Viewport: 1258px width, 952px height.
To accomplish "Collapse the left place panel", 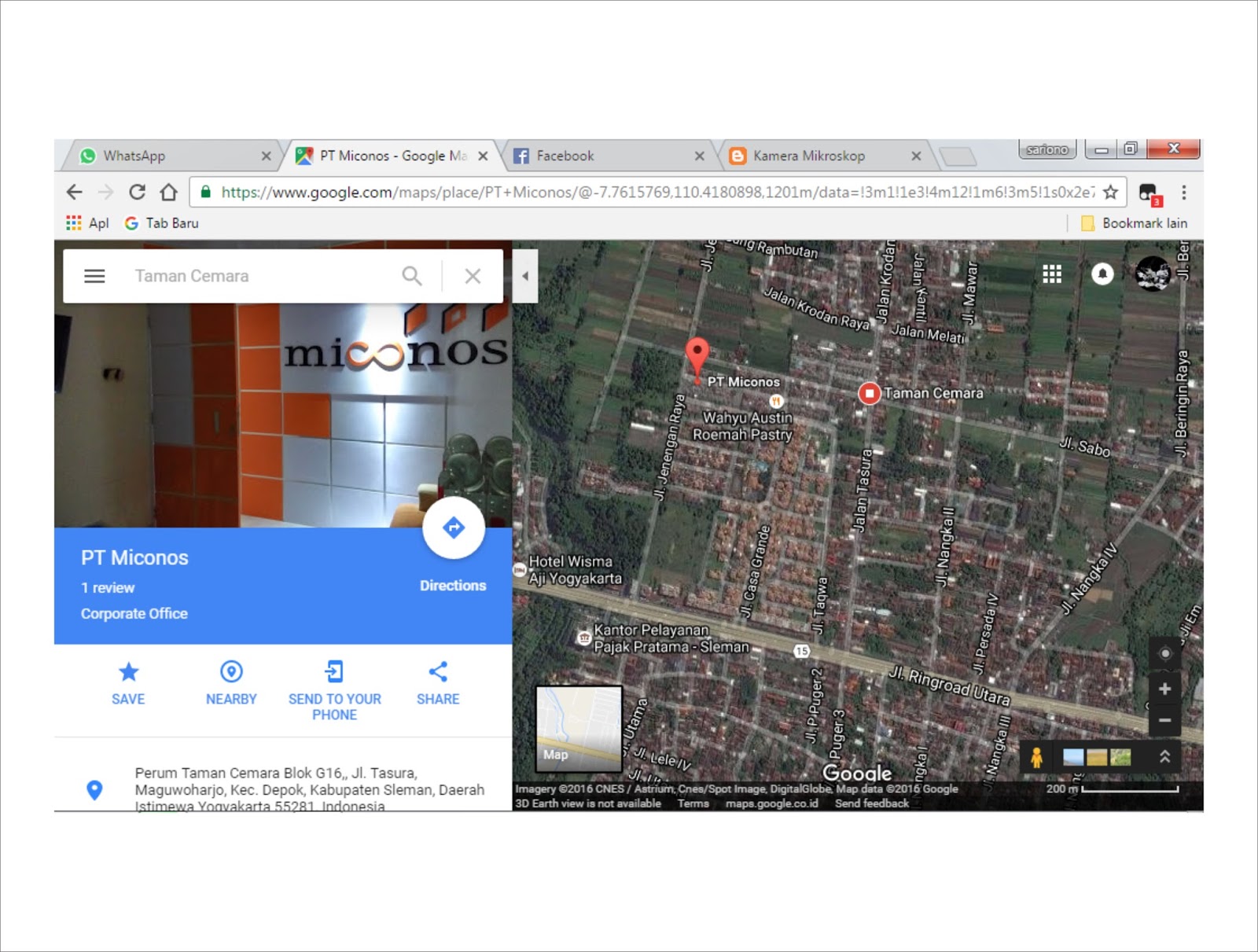I will pos(525,275).
